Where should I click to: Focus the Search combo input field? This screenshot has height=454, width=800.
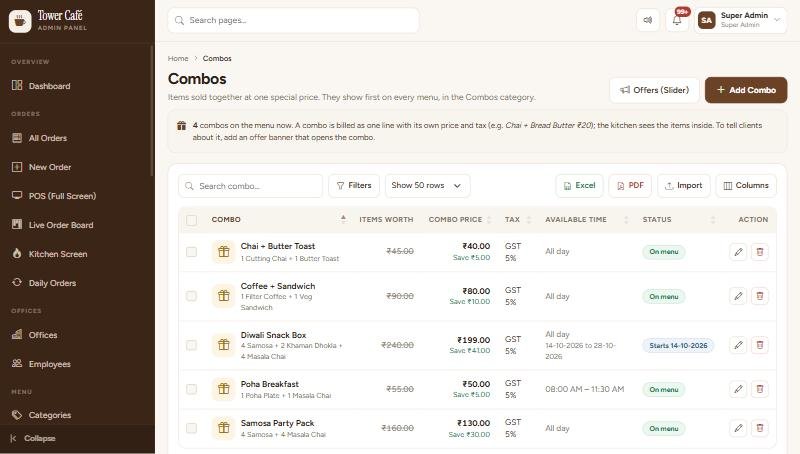[x=251, y=186]
